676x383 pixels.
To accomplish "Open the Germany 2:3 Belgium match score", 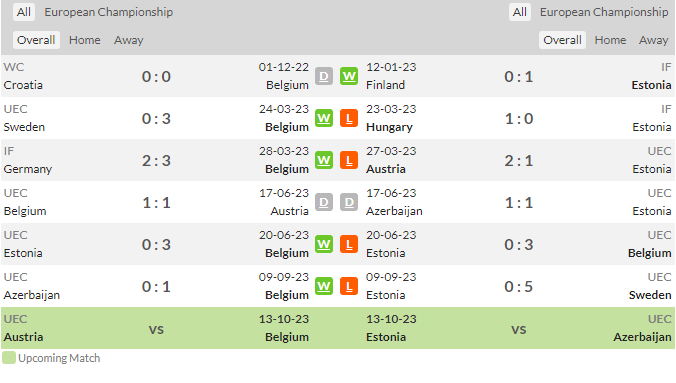I will click(x=156, y=160).
